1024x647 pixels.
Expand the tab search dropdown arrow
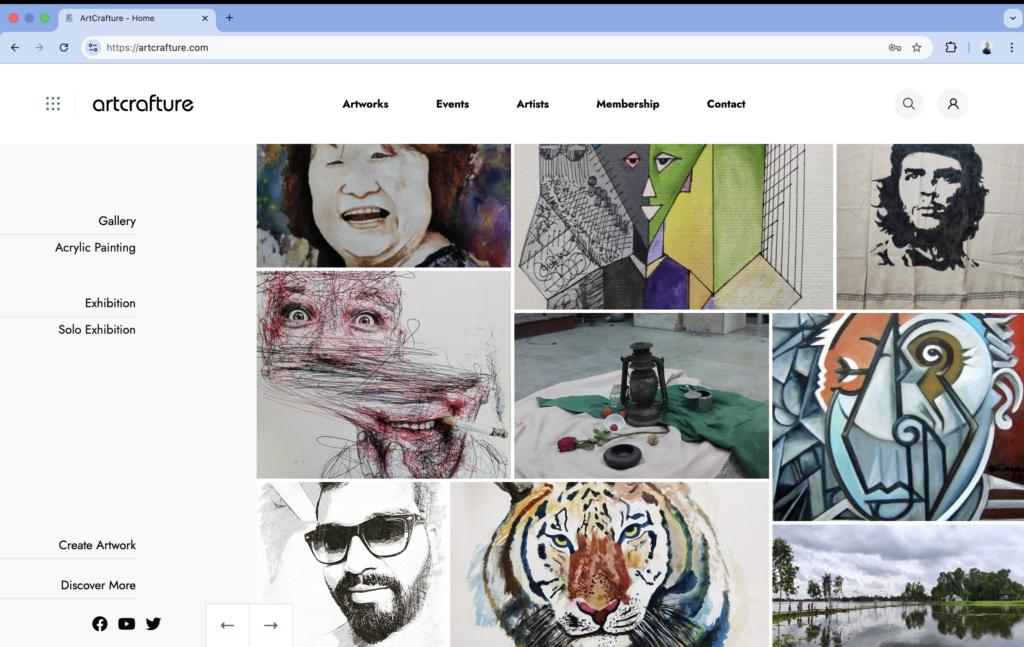point(1012,18)
